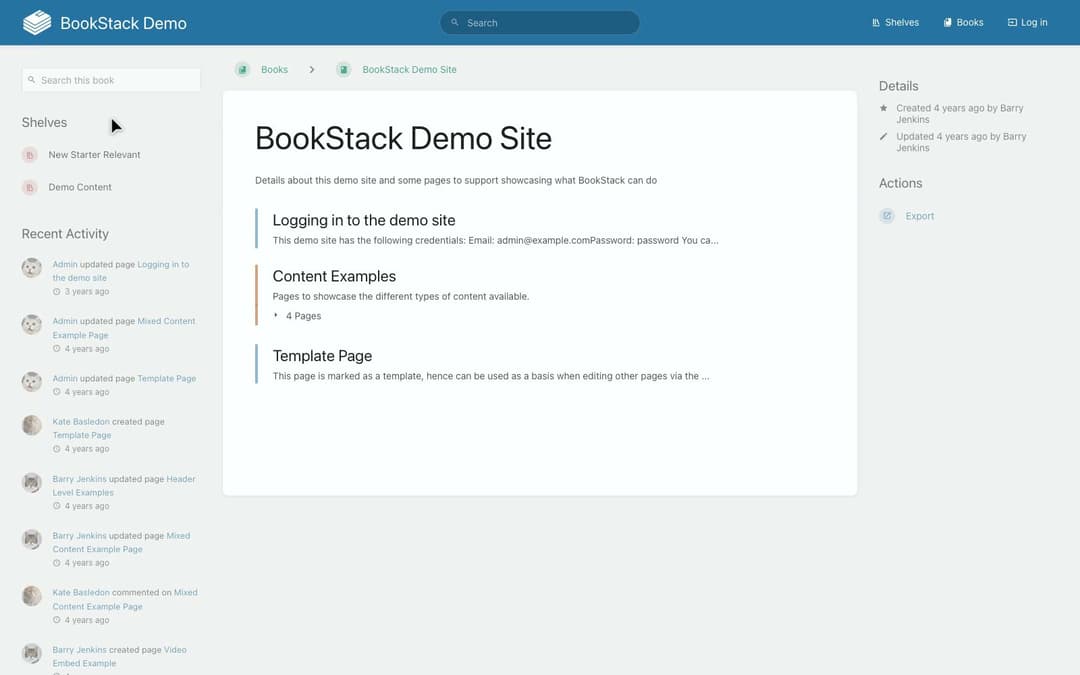Open Mixed Content Example Page Kate commented on
This screenshot has width=1080, height=675.
pos(125,600)
